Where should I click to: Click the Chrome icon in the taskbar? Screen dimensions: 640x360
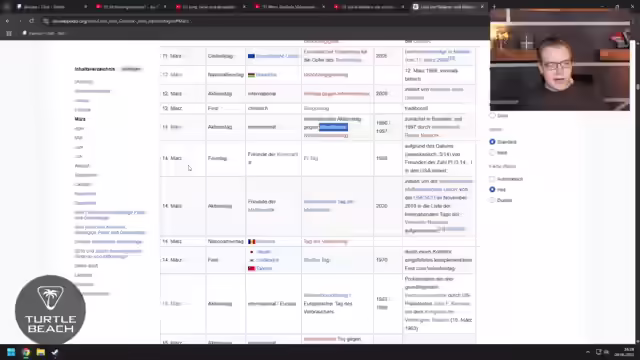(26, 352)
